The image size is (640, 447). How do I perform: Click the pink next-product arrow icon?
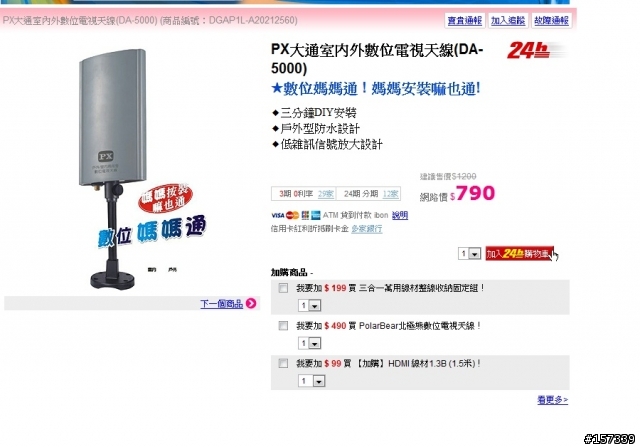251,303
